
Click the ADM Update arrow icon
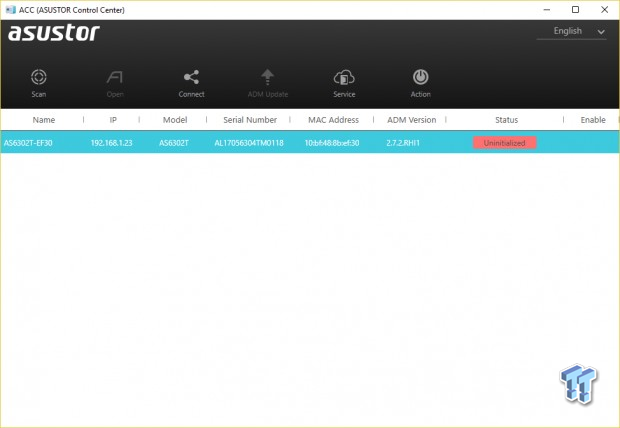pyautogui.click(x=268, y=77)
